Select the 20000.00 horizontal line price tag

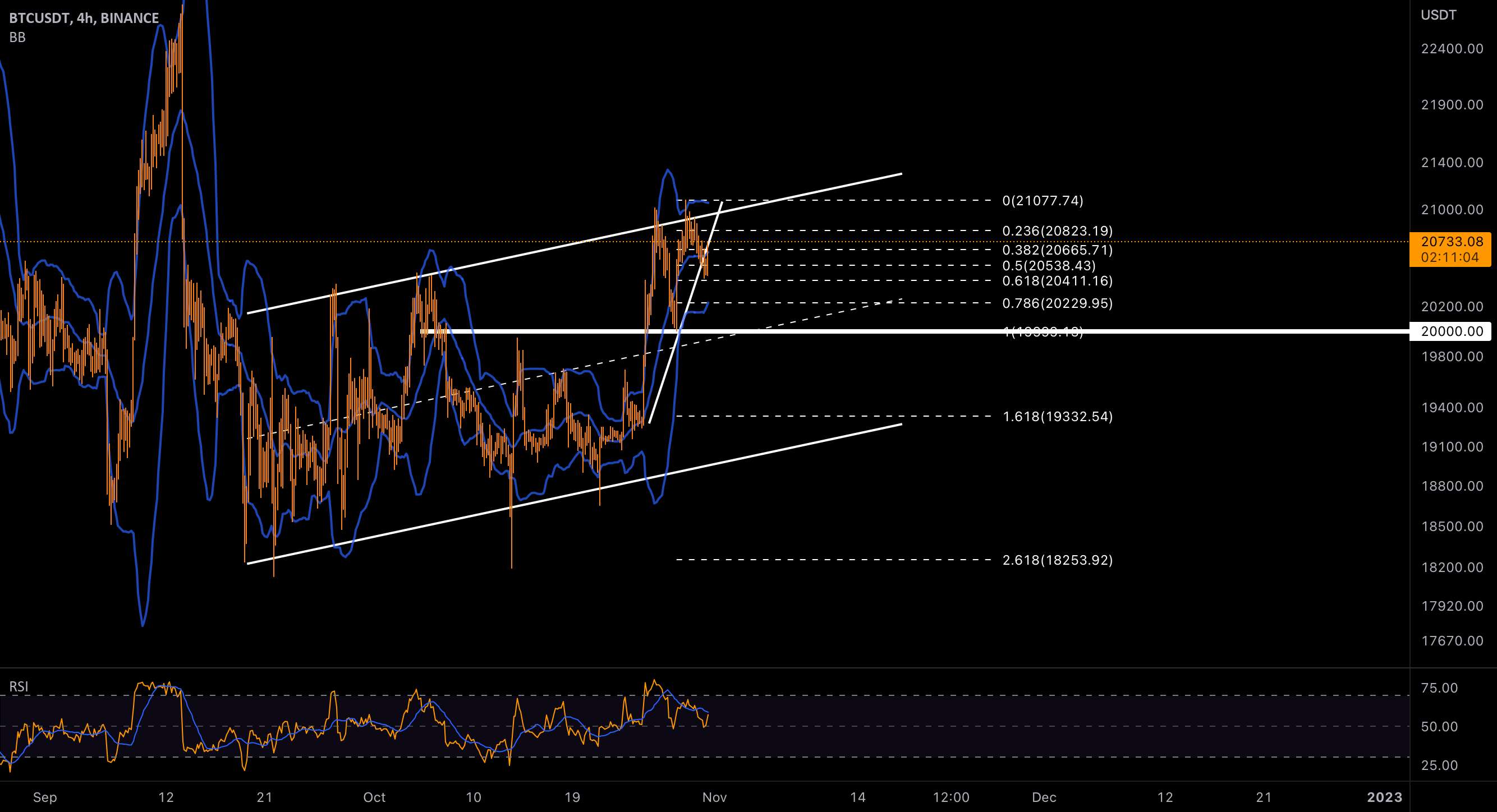1452,331
